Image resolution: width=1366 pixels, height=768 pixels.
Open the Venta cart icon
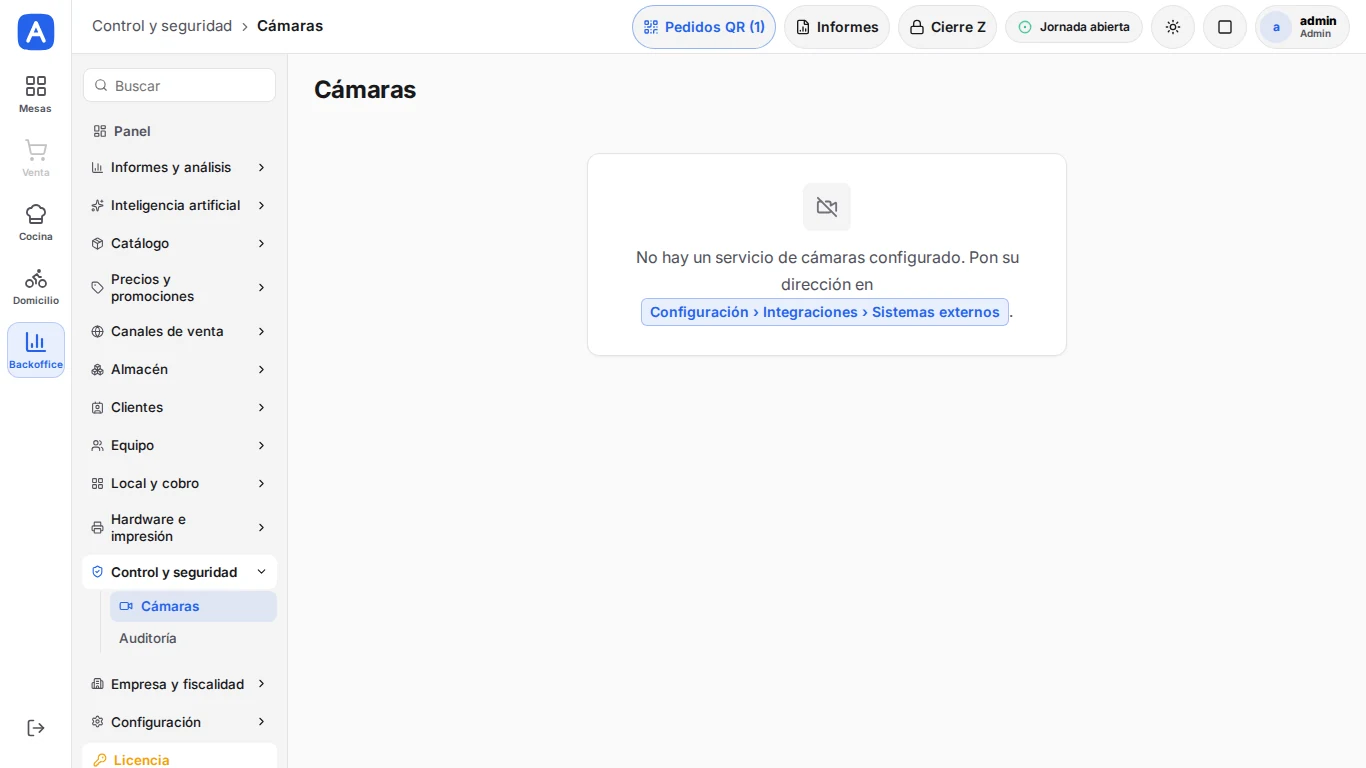pos(36,150)
